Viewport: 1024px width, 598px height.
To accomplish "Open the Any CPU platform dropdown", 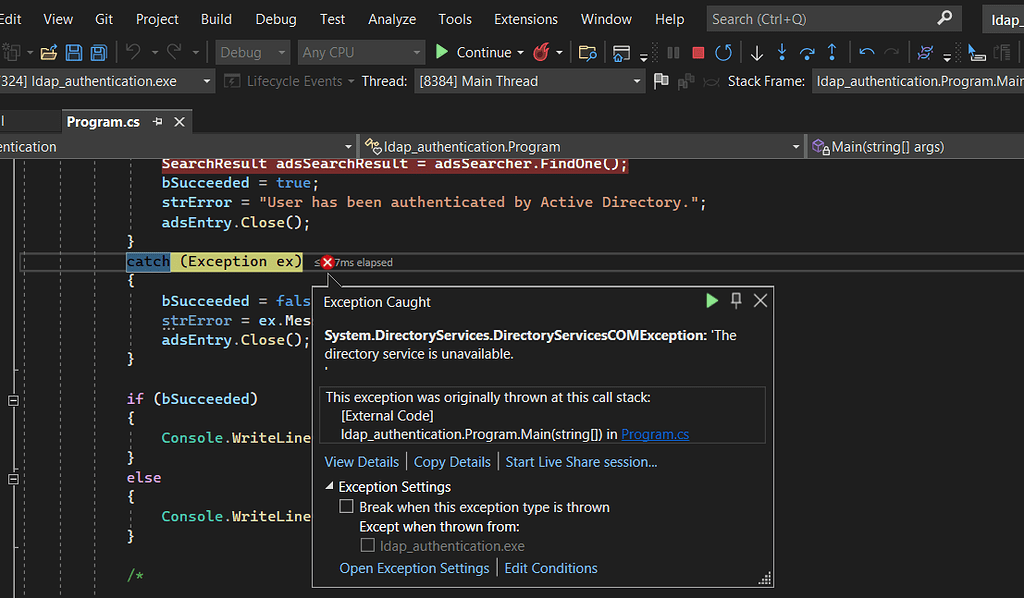I will pyautogui.click(x=360, y=52).
